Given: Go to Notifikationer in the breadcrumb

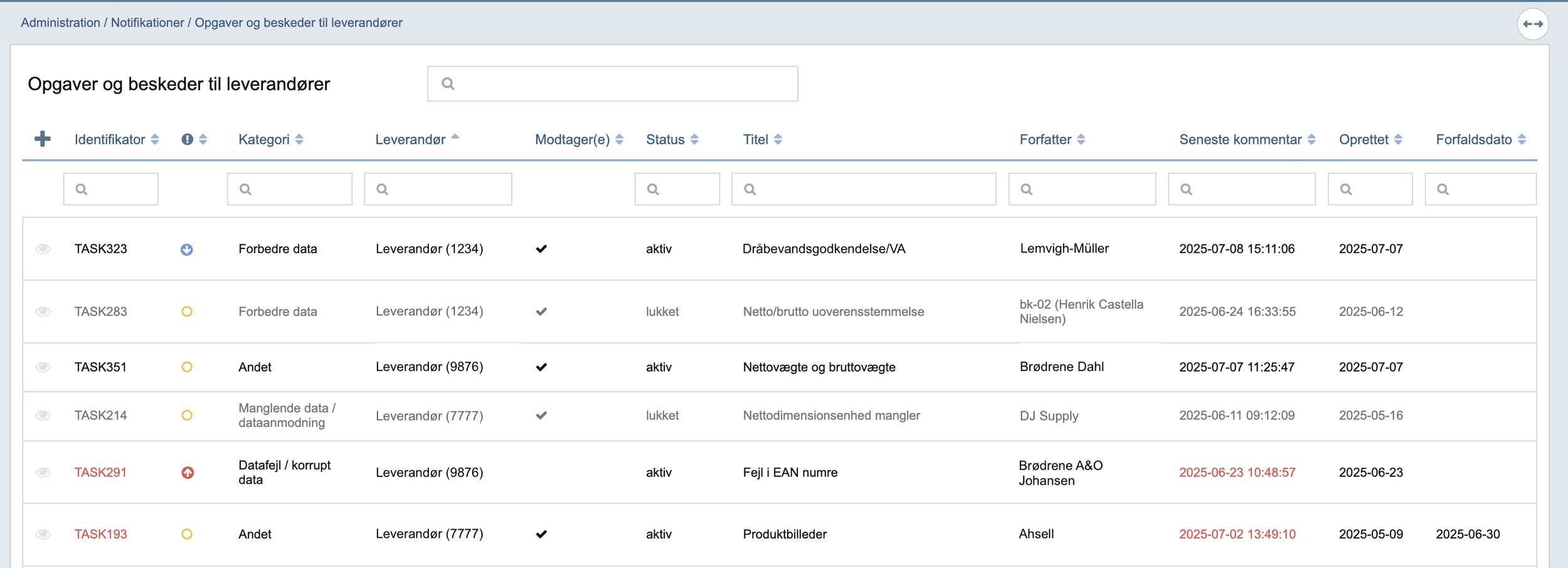Looking at the screenshot, I should click(147, 23).
